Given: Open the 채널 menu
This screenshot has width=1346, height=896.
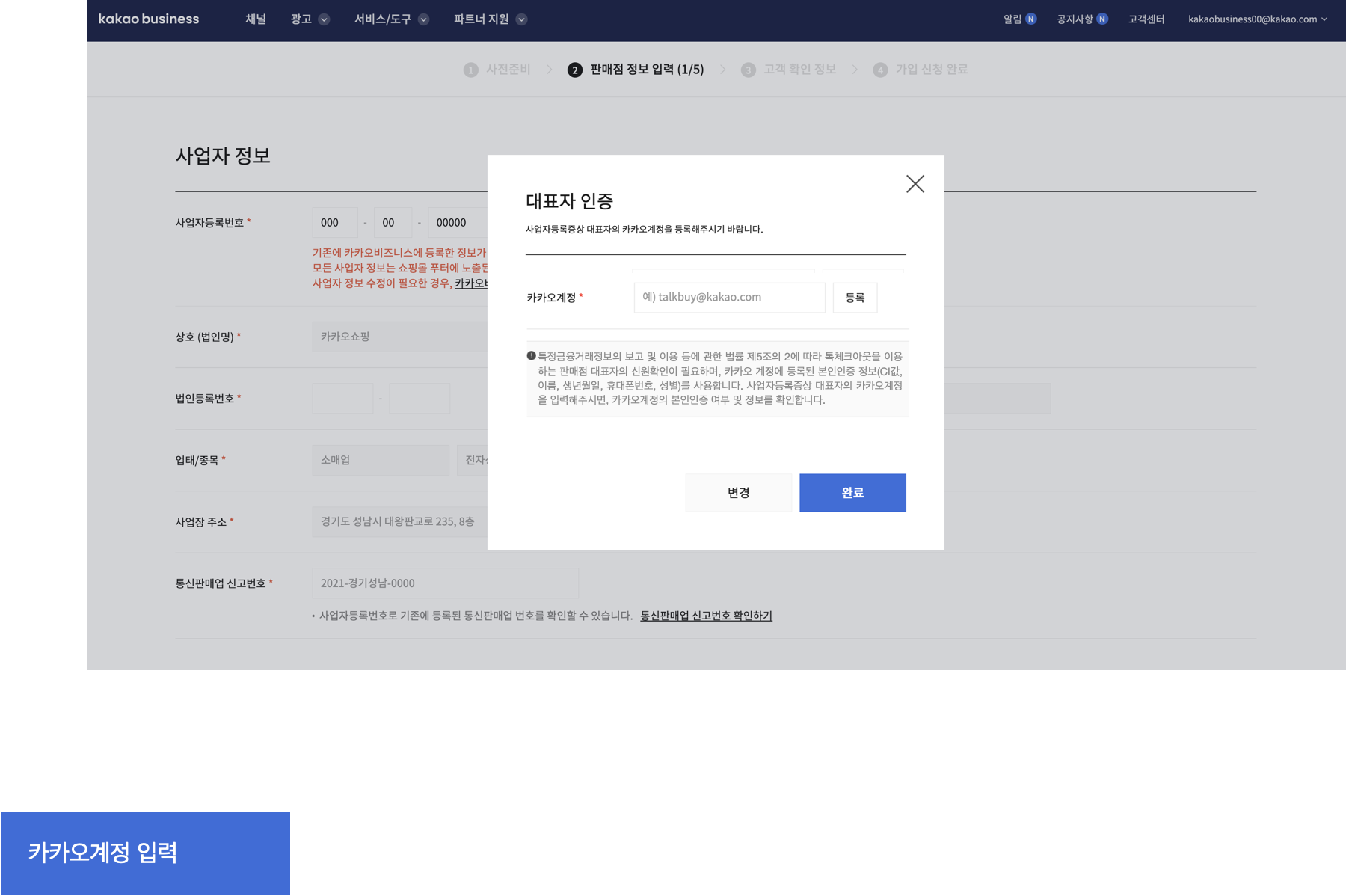Looking at the screenshot, I should tap(256, 19).
